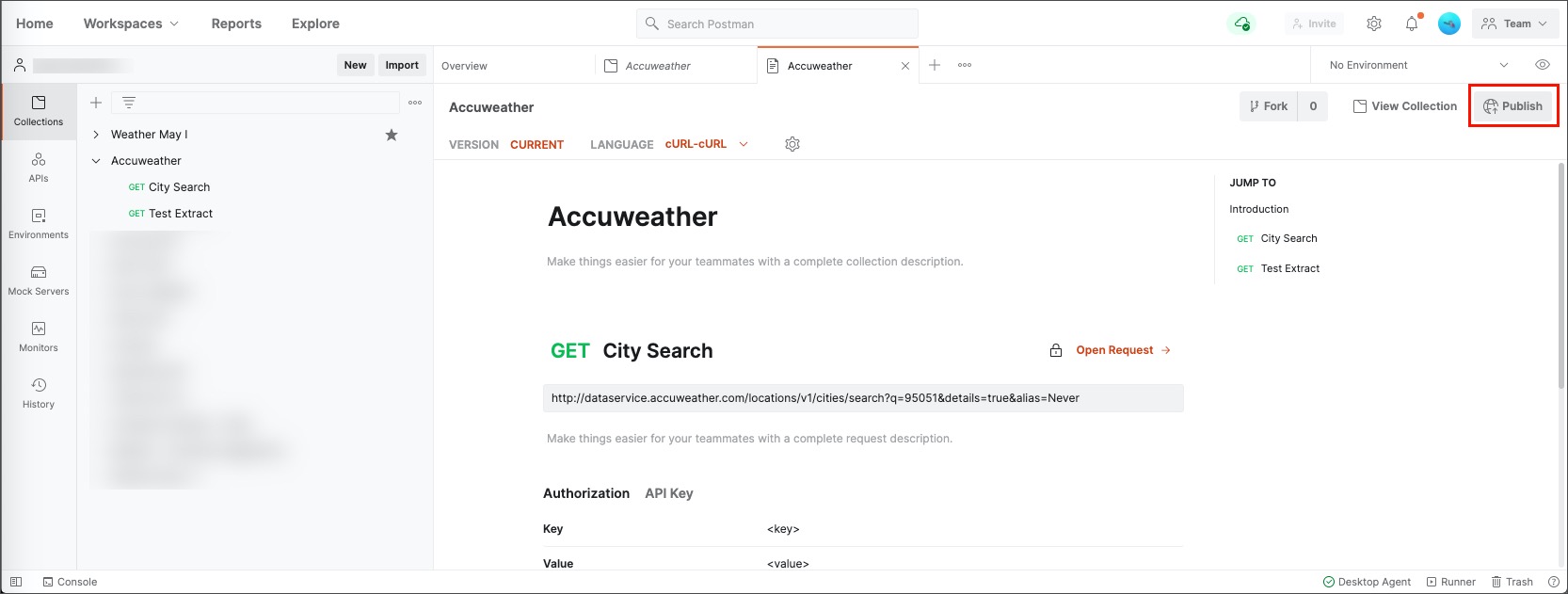Image resolution: width=1568 pixels, height=594 pixels.
Task: Open the APIs sidebar panel
Action: pyautogui.click(x=39, y=168)
